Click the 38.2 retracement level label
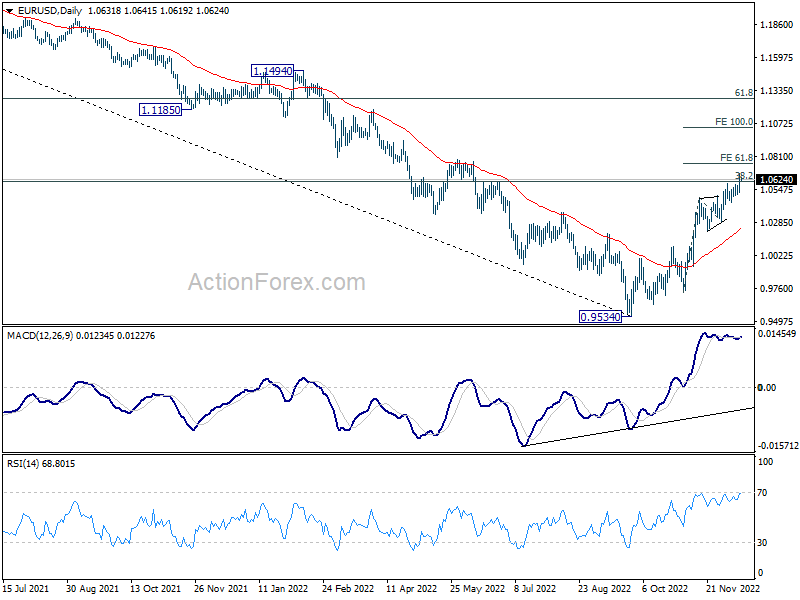 (x=744, y=176)
